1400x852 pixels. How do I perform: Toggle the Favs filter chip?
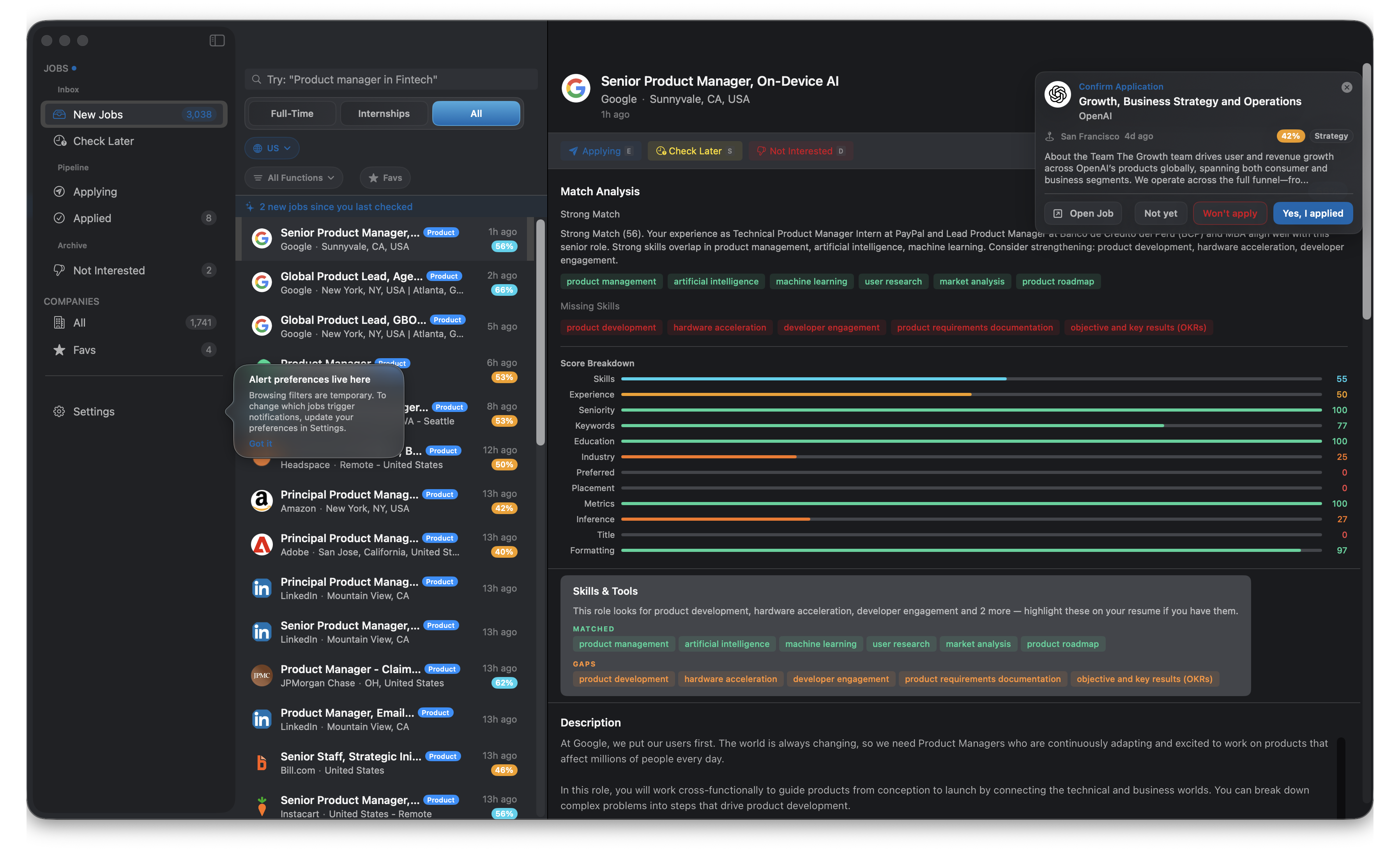tap(385, 178)
